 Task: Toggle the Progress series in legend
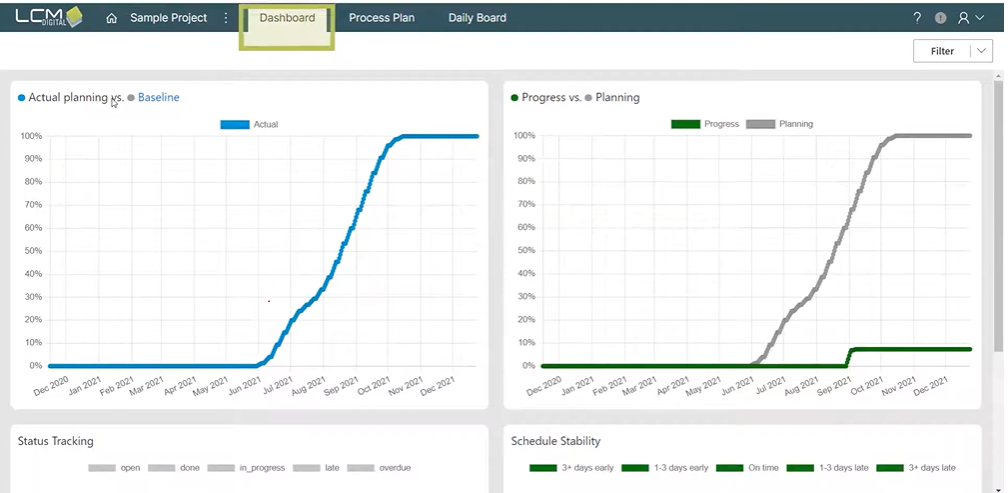click(704, 124)
